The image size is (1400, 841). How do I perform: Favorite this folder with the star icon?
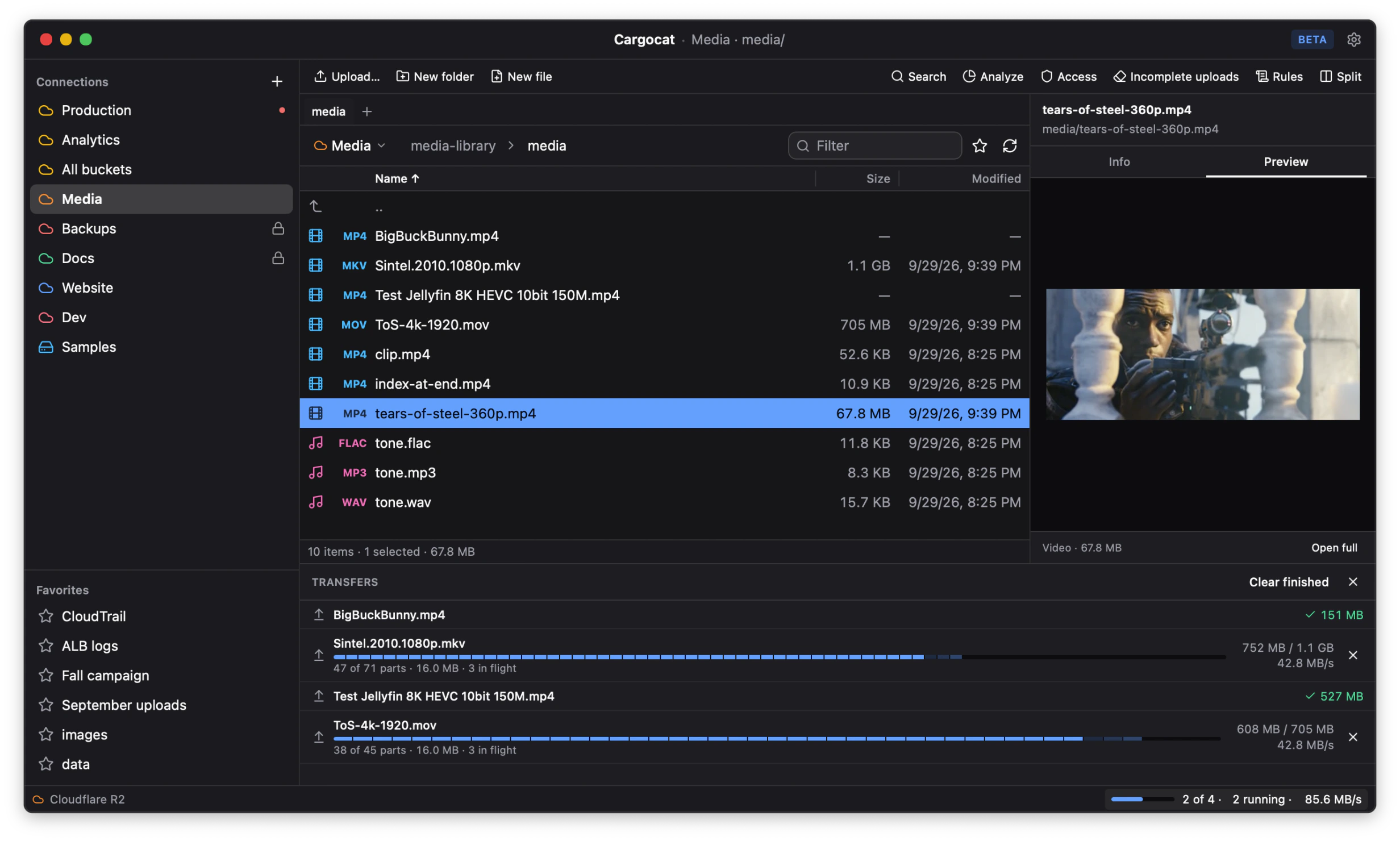point(979,146)
